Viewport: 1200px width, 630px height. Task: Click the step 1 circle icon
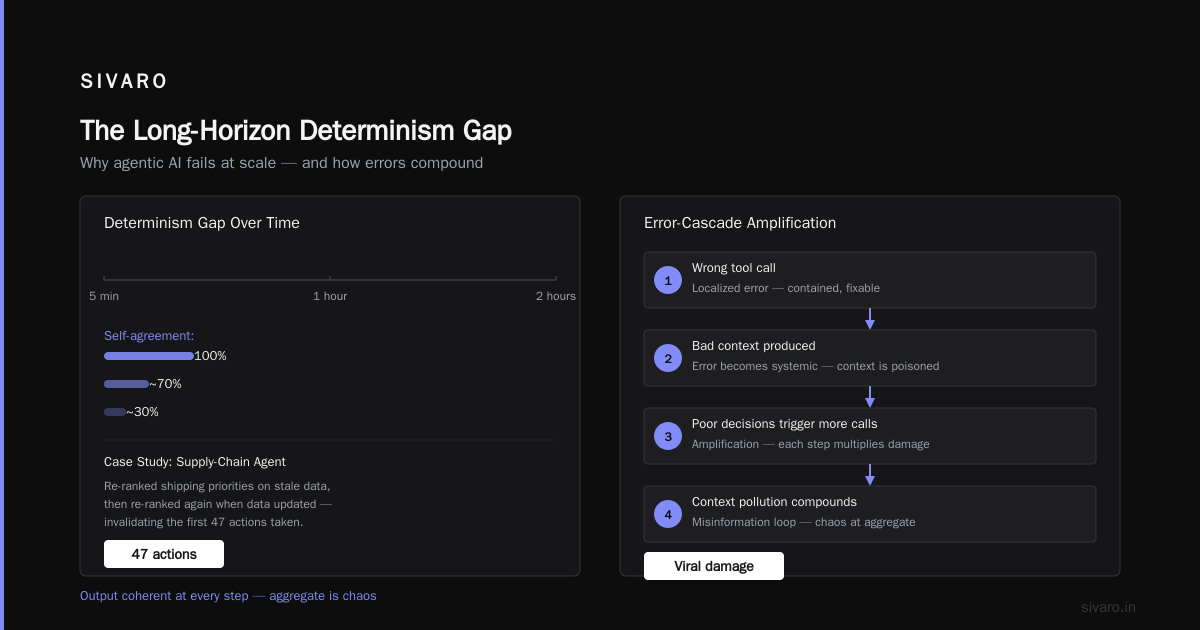tap(668, 280)
